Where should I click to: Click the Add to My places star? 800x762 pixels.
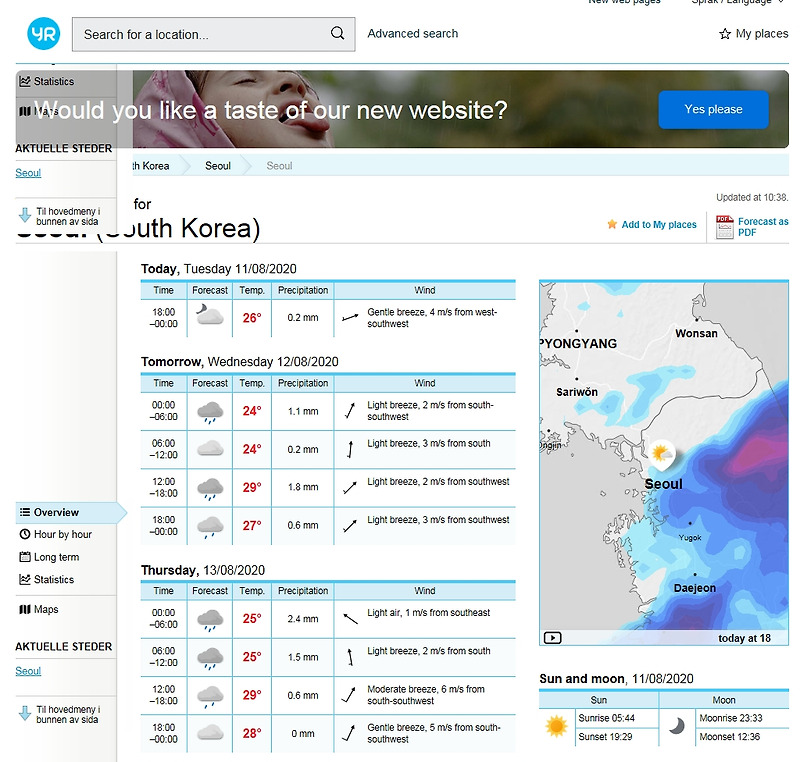(612, 224)
